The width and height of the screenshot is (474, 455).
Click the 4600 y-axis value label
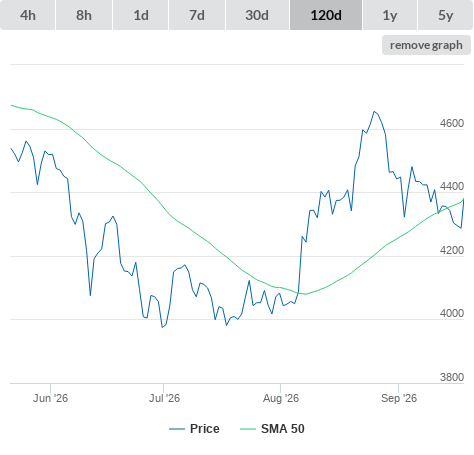pos(452,123)
